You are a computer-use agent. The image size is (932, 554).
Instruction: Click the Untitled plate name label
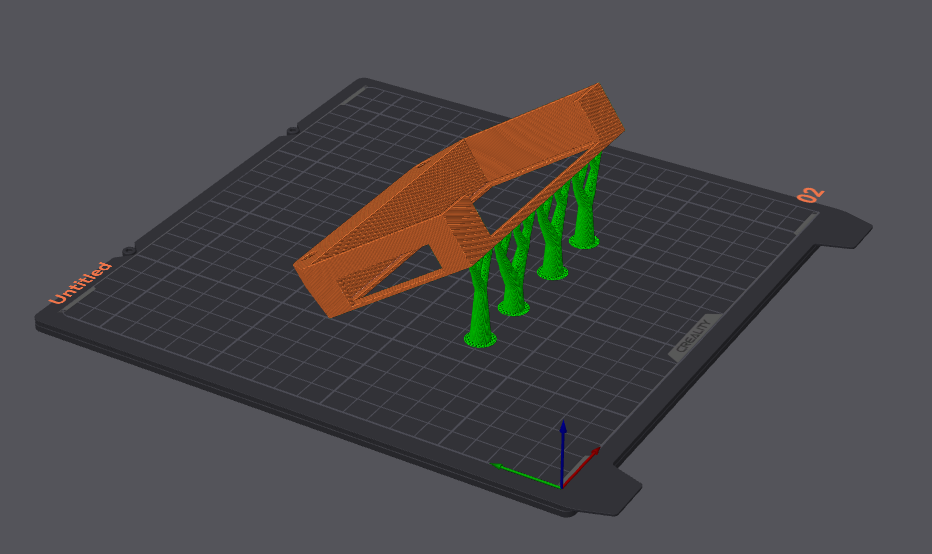click(80, 282)
